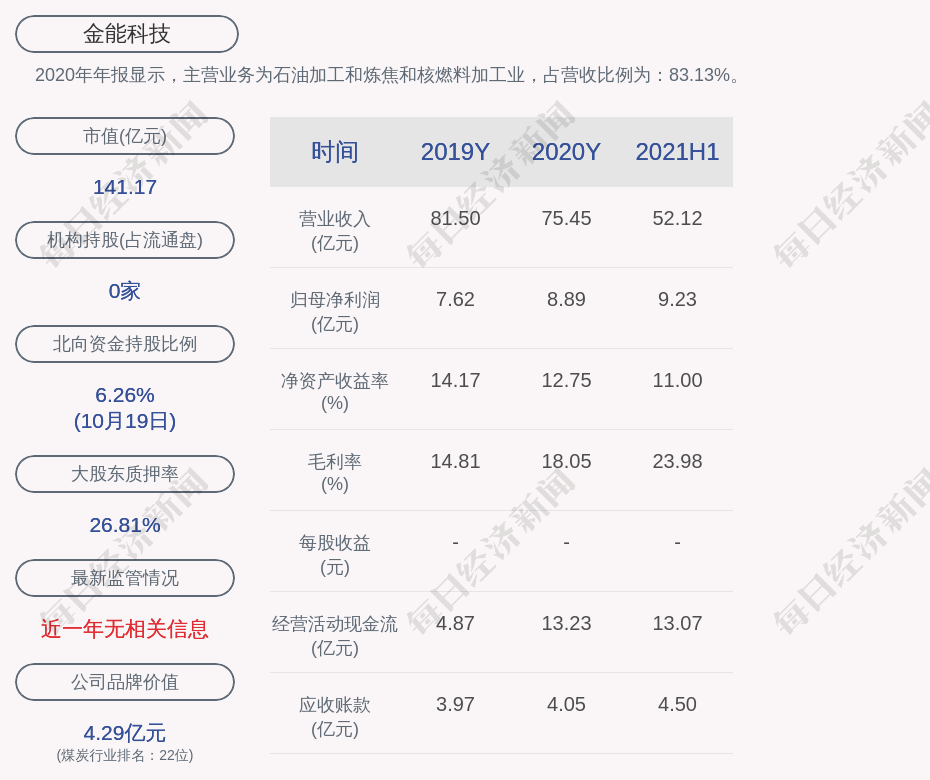Click the 14.81 gross margin cell
The image size is (930, 780).
click(x=456, y=461)
